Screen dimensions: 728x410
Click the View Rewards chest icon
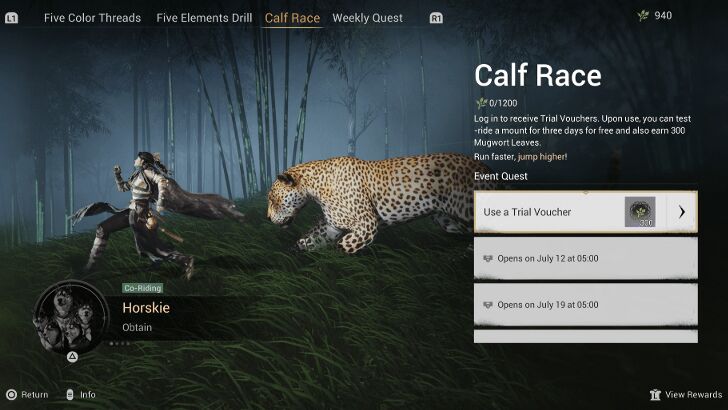pyautogui.click(x=655, y=395)
